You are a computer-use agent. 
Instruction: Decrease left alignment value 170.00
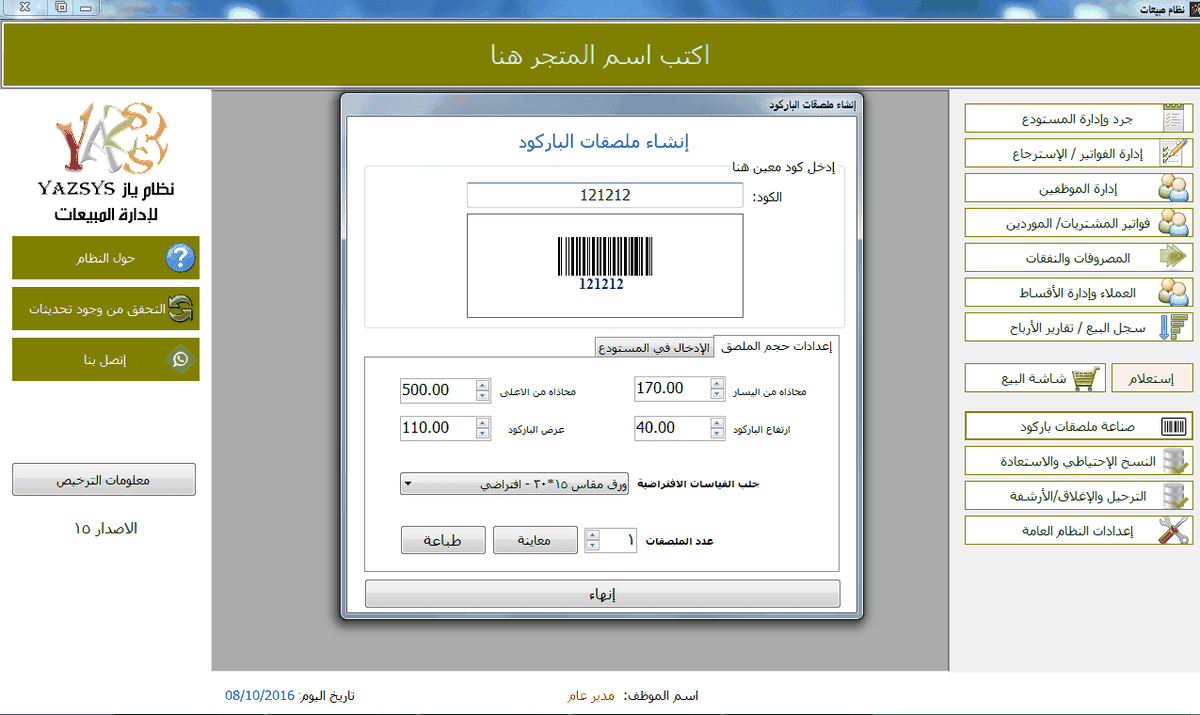point(717,394)
